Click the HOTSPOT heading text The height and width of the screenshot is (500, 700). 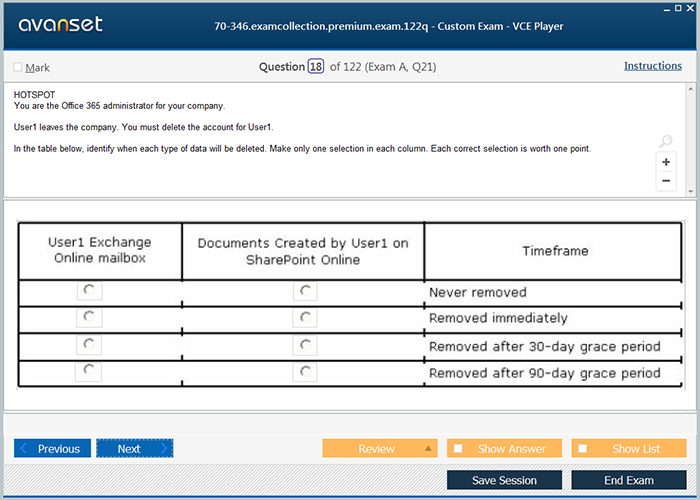(x=34, y=95)
